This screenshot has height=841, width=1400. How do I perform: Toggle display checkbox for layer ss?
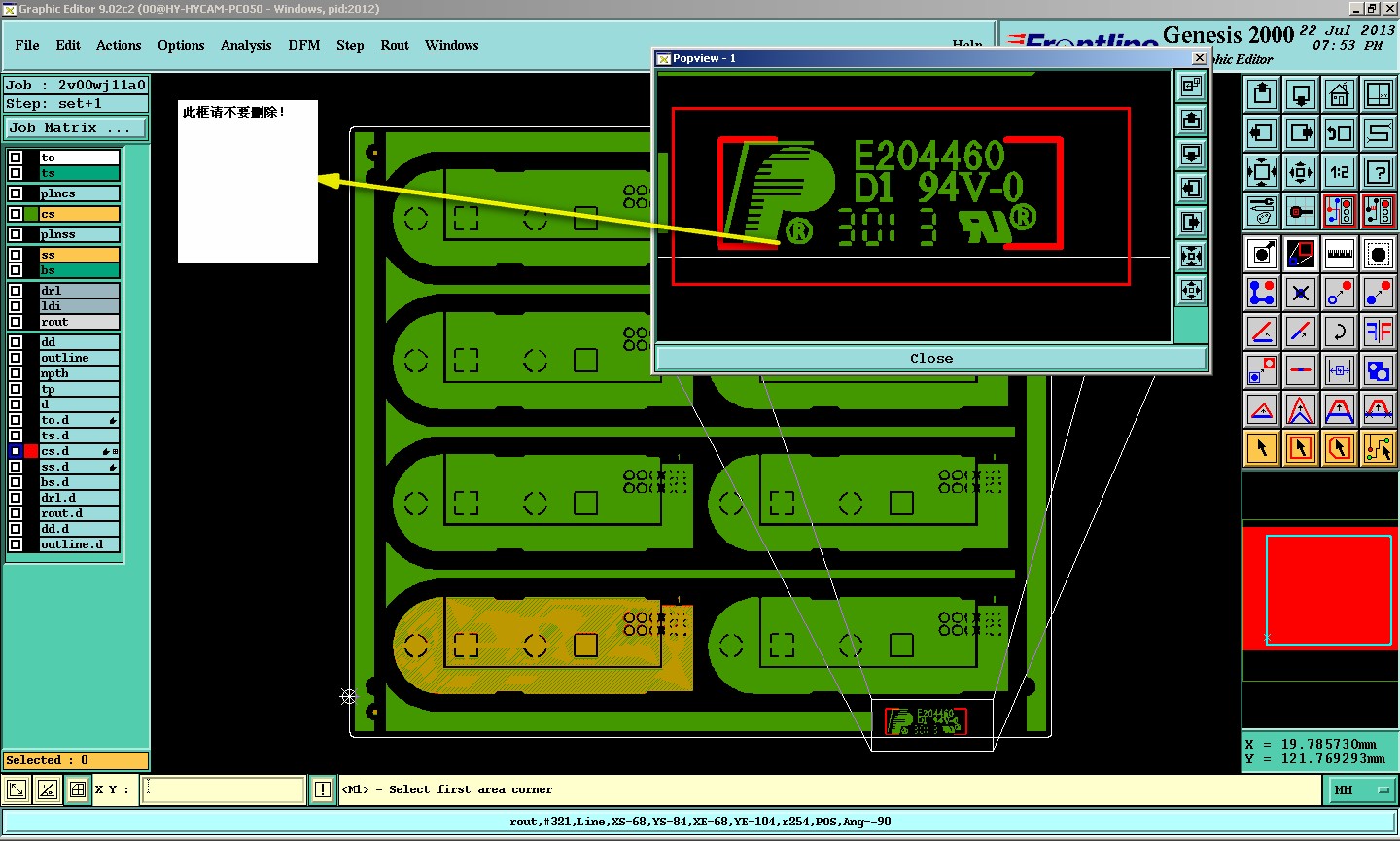[16, 255]
